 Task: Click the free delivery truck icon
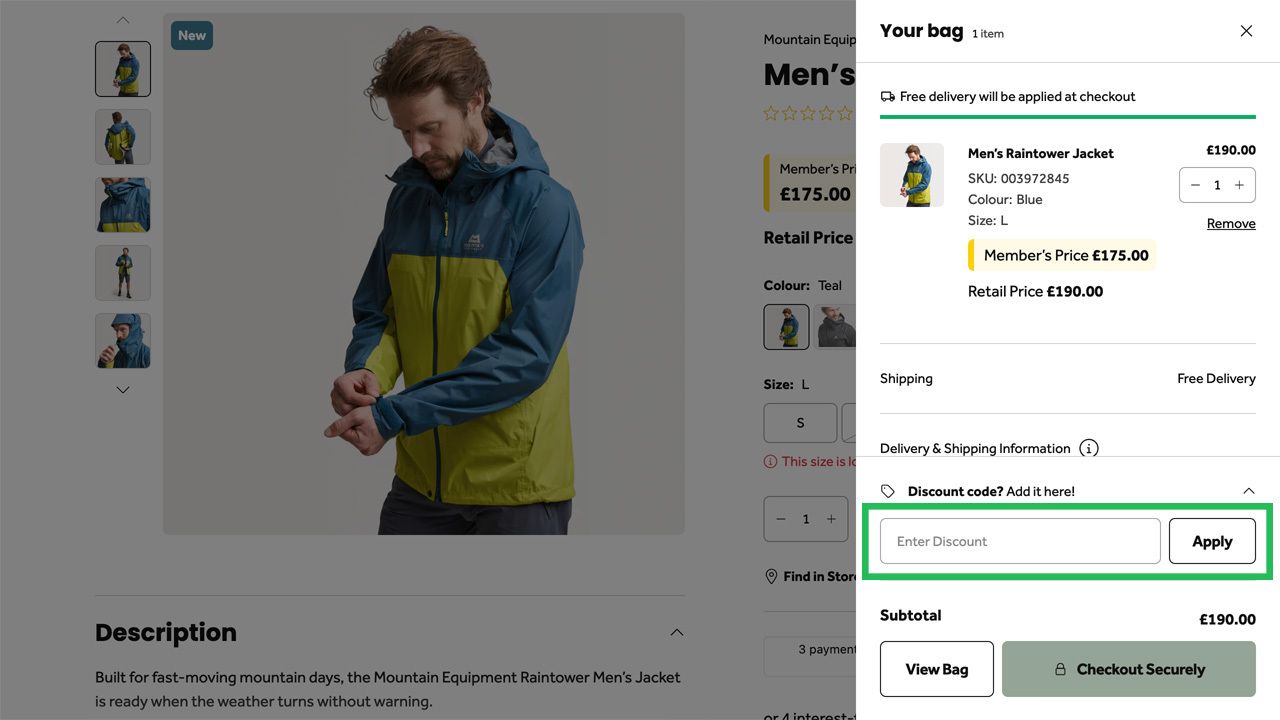(x=887, y=96)
